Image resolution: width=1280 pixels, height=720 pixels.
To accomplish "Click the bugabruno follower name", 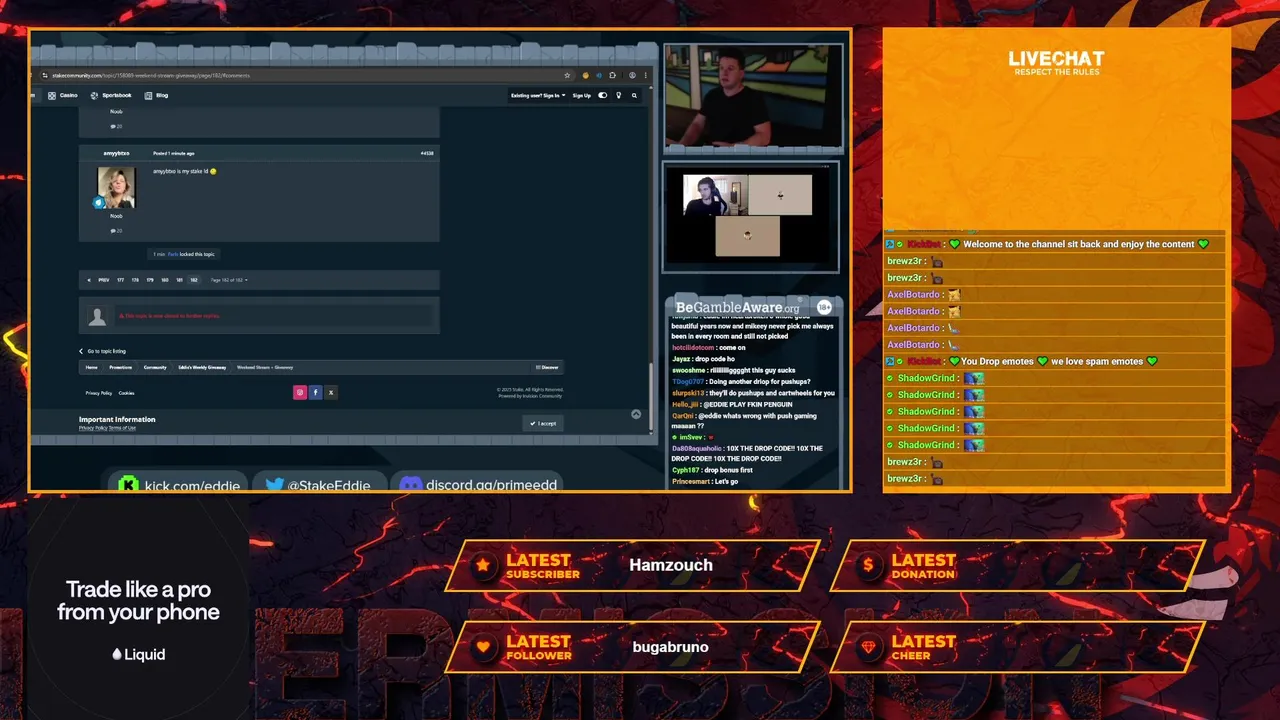I will 671,647.
